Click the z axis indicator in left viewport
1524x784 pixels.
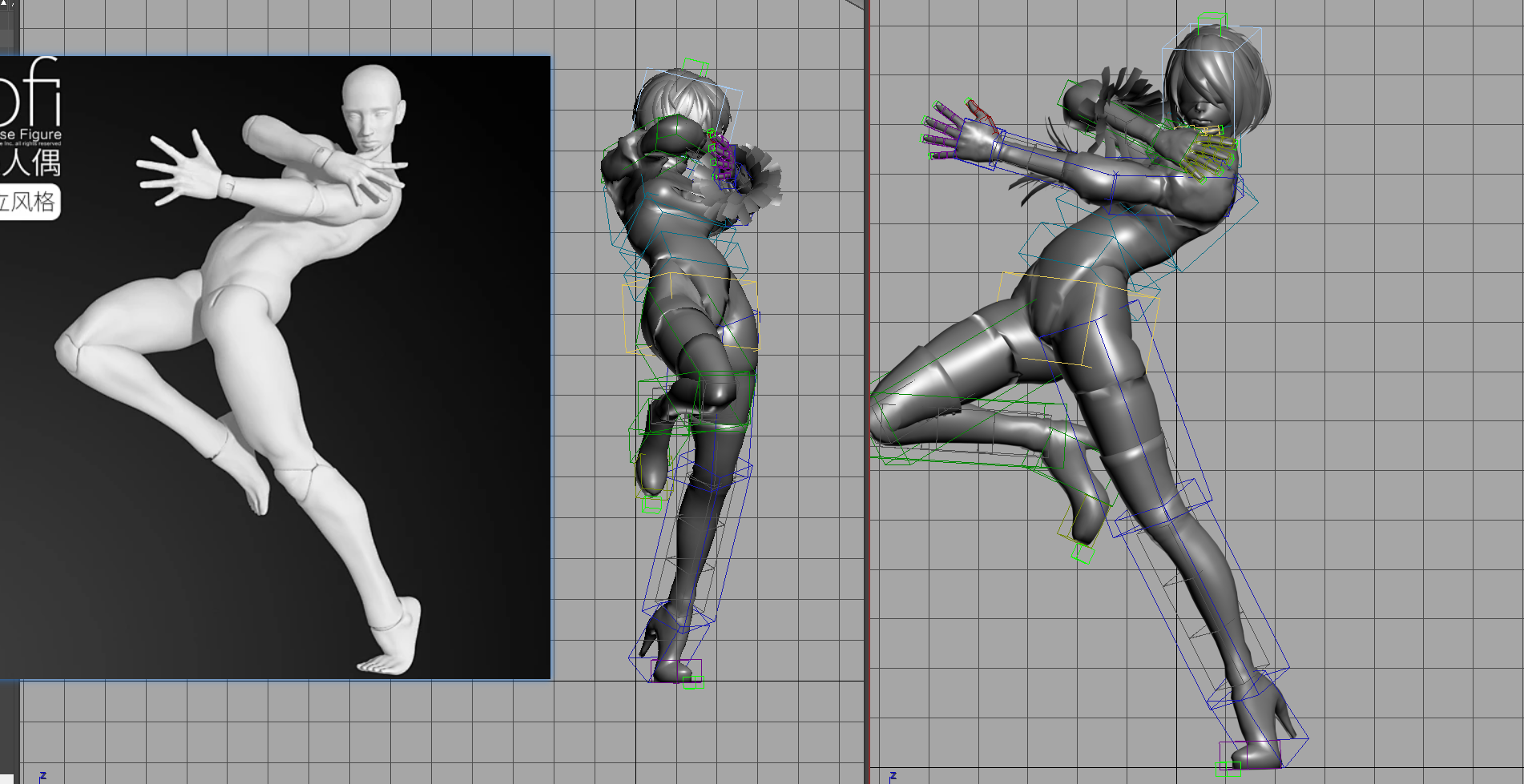(42, 776)
